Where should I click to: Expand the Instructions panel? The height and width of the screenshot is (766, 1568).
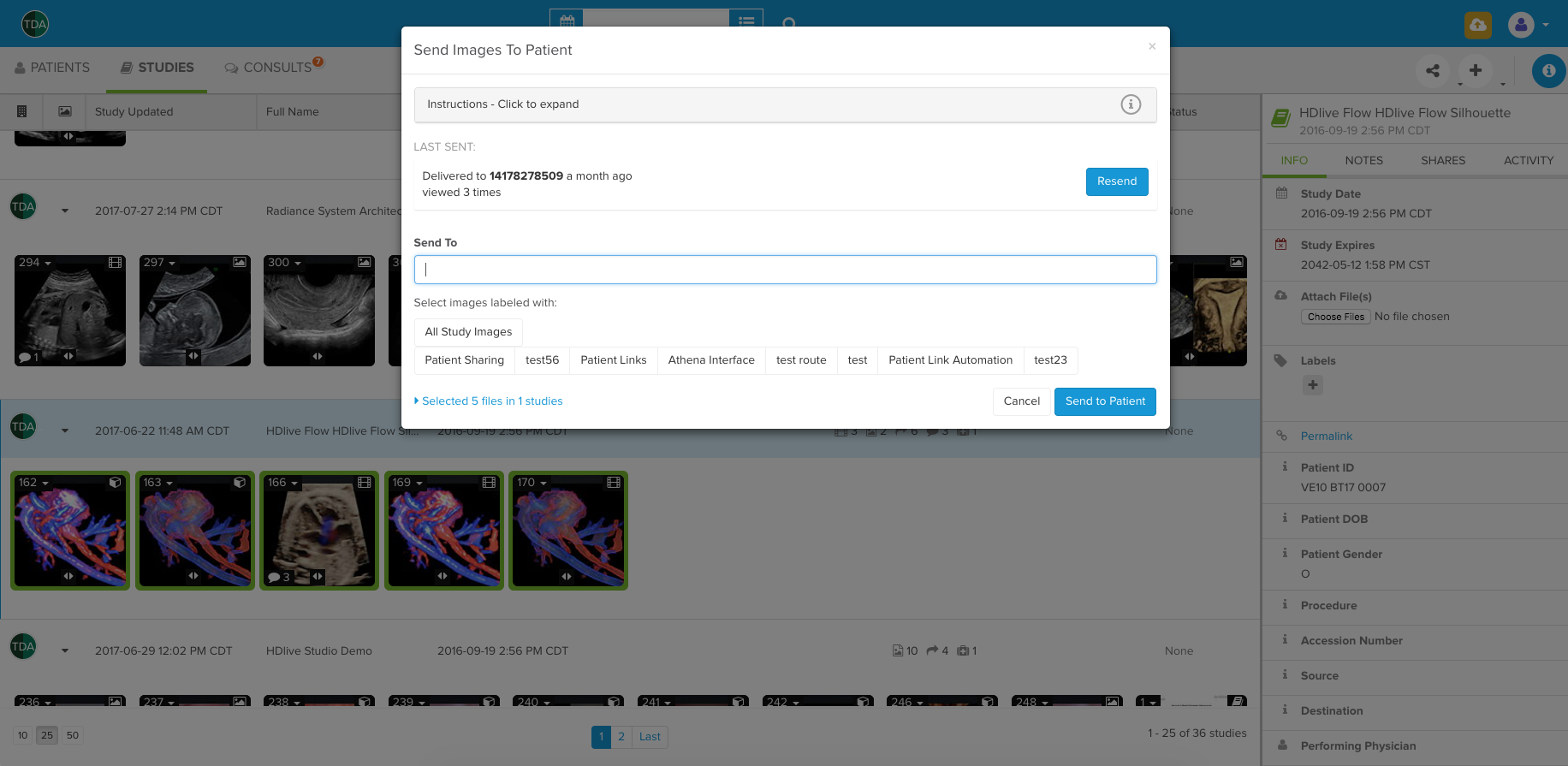[x=785, y=104]
